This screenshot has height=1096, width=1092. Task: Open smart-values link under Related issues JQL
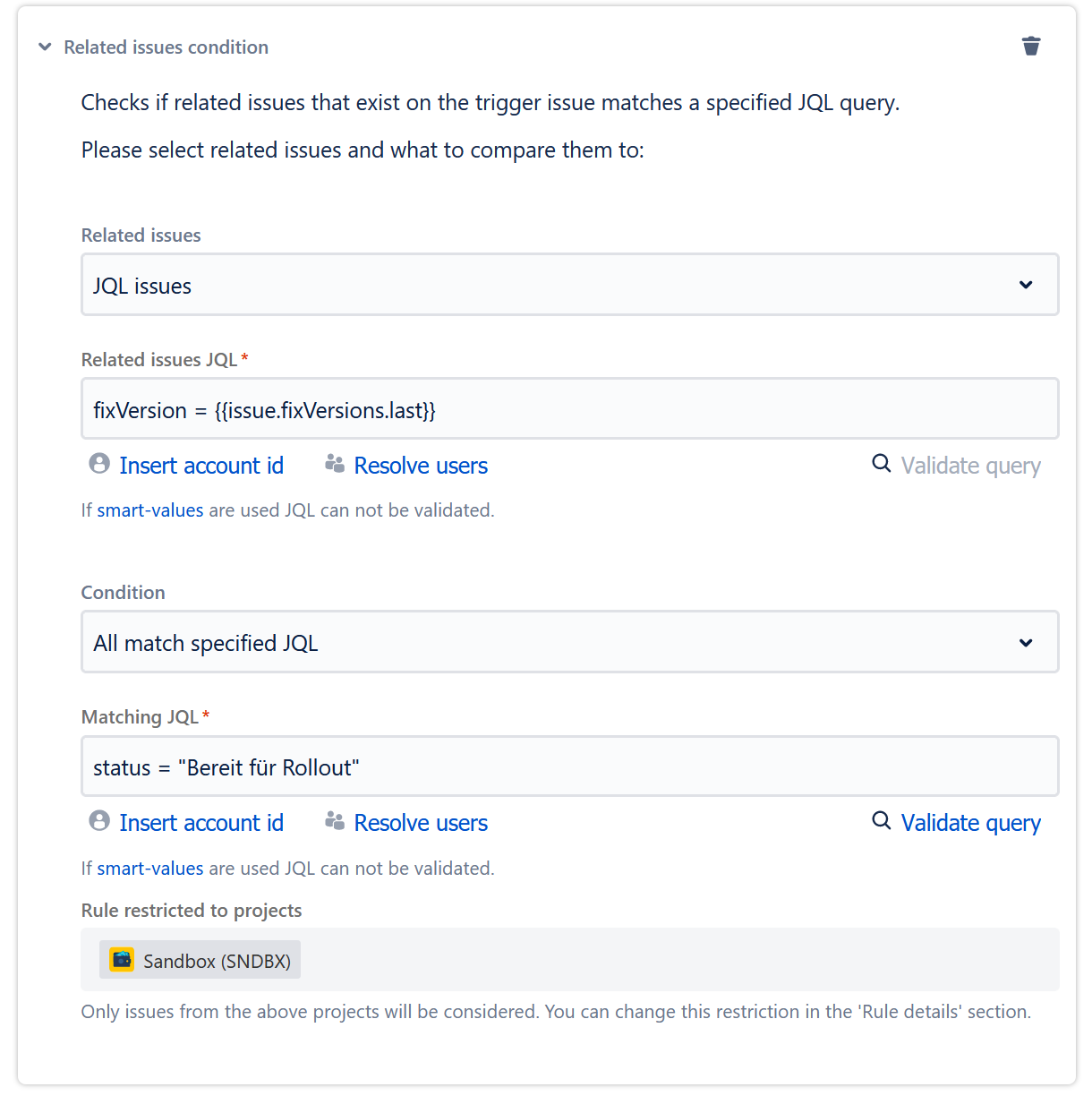click(150, 510)
